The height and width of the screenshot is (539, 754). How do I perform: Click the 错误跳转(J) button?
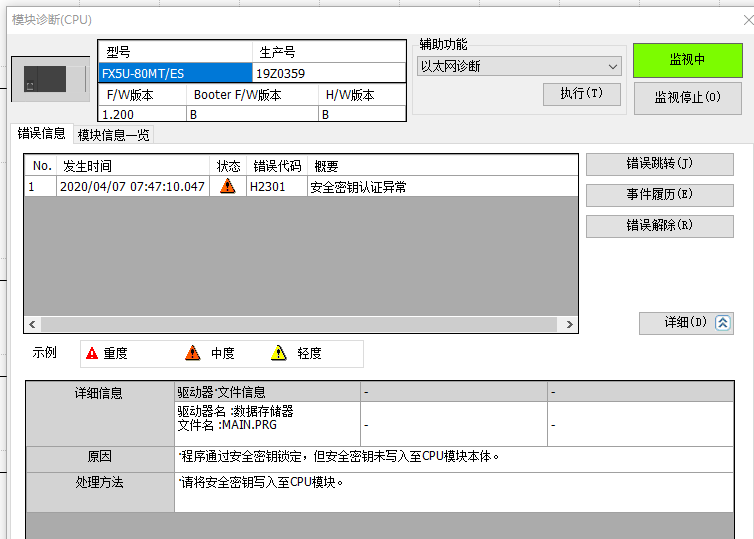pyautogui.click(x=659, y=164)
